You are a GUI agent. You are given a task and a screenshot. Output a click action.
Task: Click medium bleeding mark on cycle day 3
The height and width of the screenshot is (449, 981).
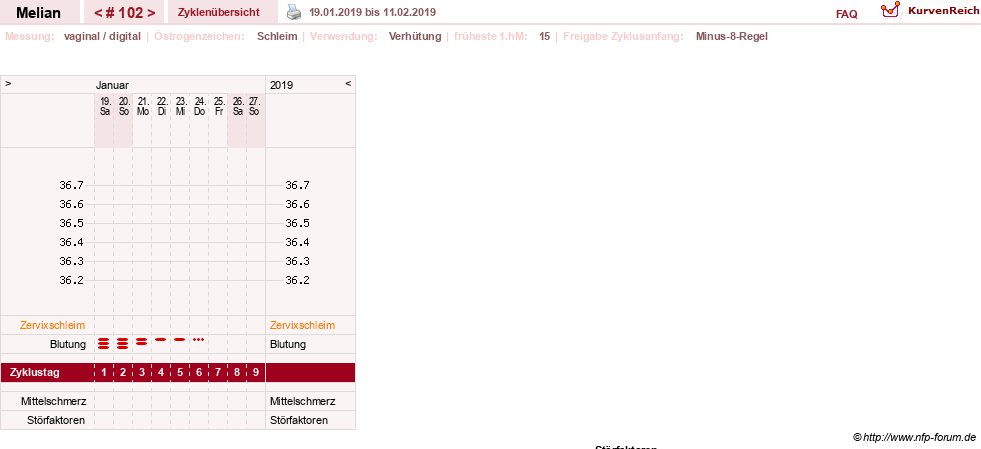142,341
